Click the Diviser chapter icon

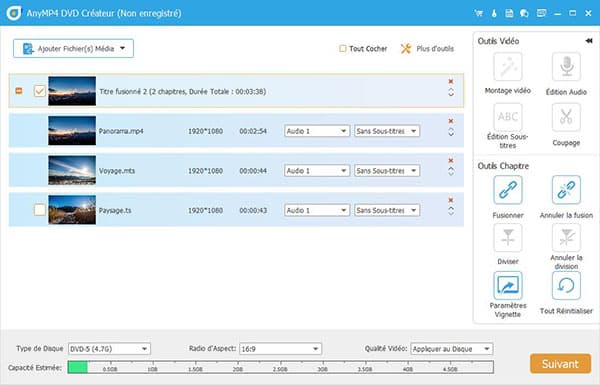pyautogui.click(x=507, y=238)
